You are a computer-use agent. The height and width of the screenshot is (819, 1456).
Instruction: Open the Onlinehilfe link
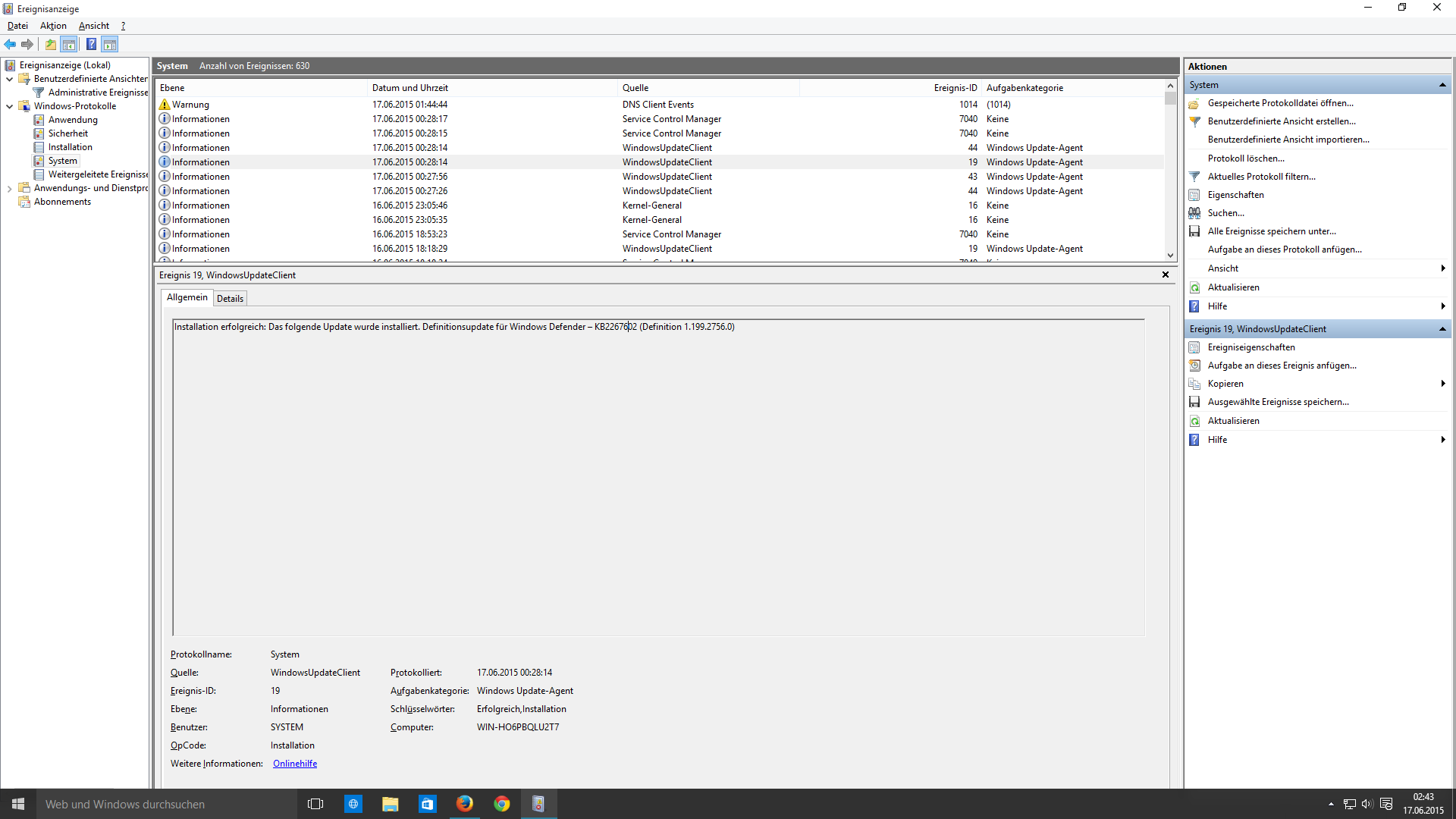(295, 764)
